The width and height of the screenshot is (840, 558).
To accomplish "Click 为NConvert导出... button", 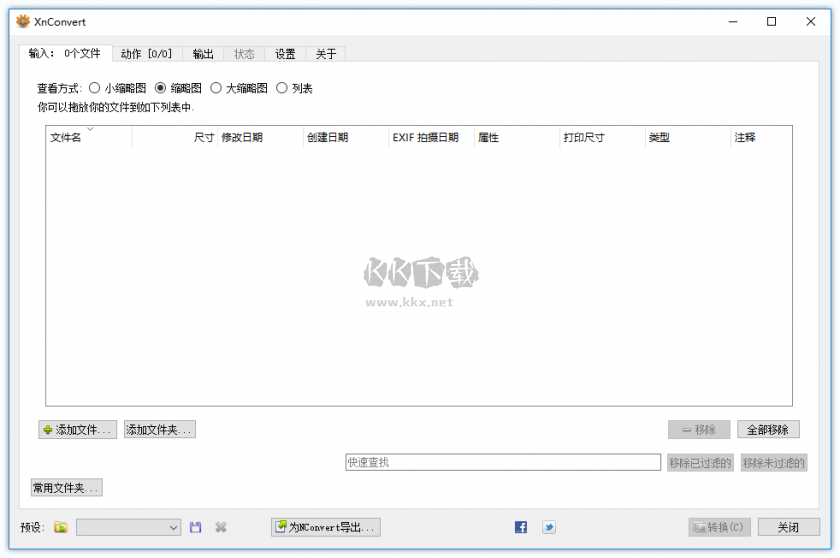I will 326,527.
